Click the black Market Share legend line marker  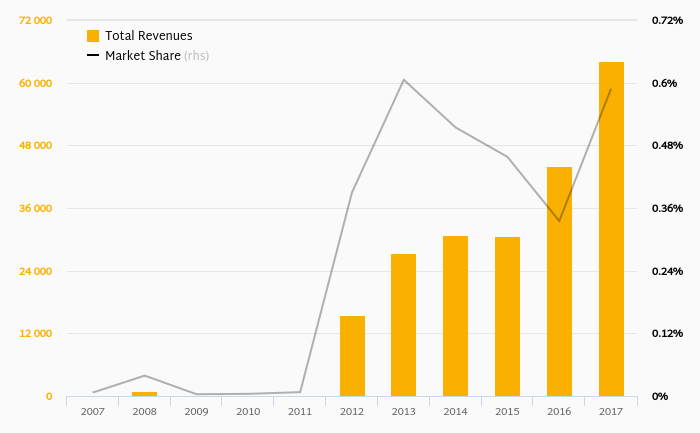click(x=93, y=56)
